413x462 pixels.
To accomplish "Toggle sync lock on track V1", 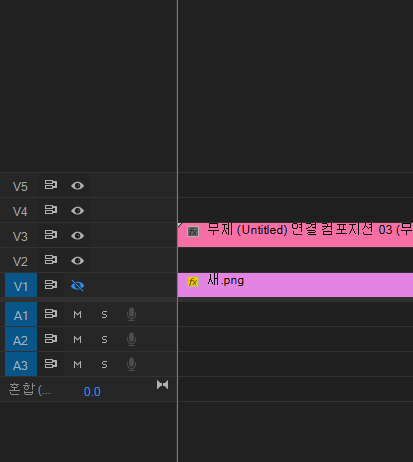I will click(x=51, y=285).
